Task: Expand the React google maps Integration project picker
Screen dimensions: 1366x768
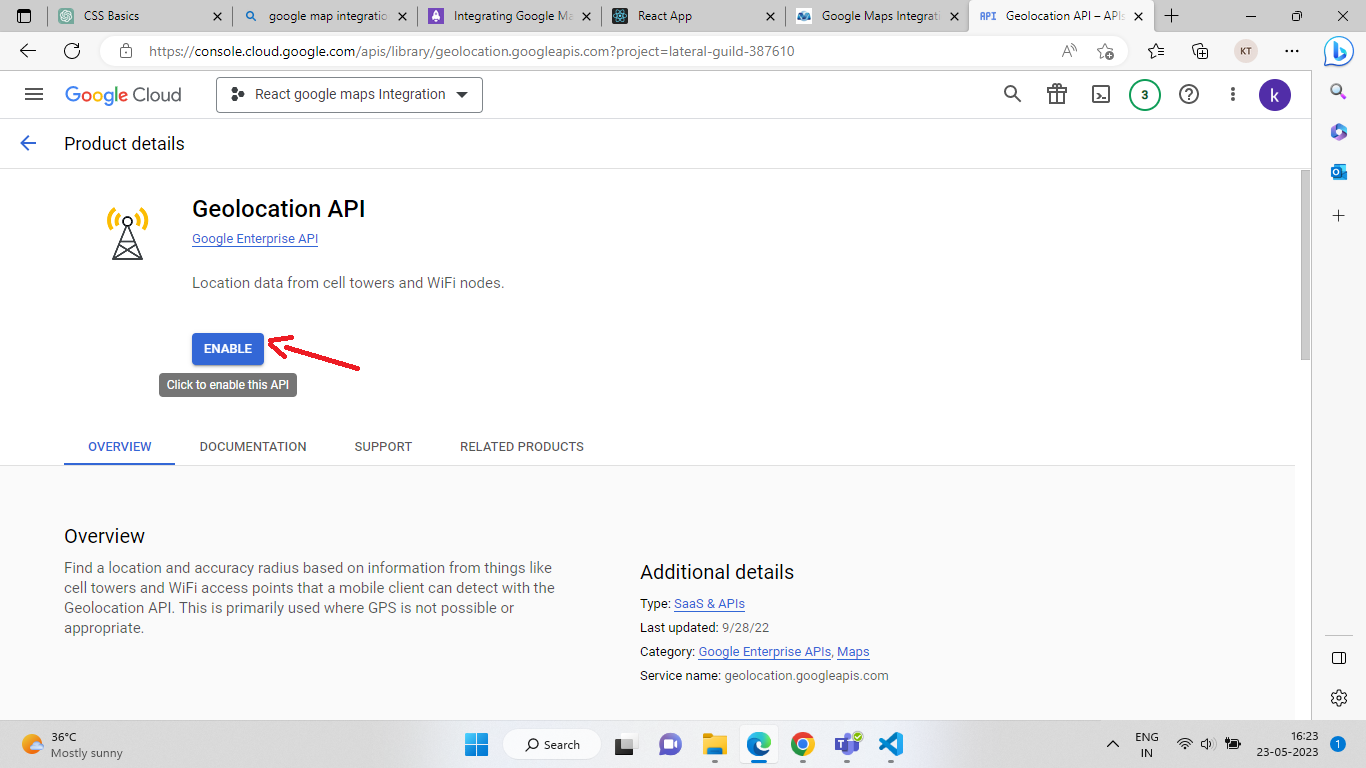Action: (349, 95)
